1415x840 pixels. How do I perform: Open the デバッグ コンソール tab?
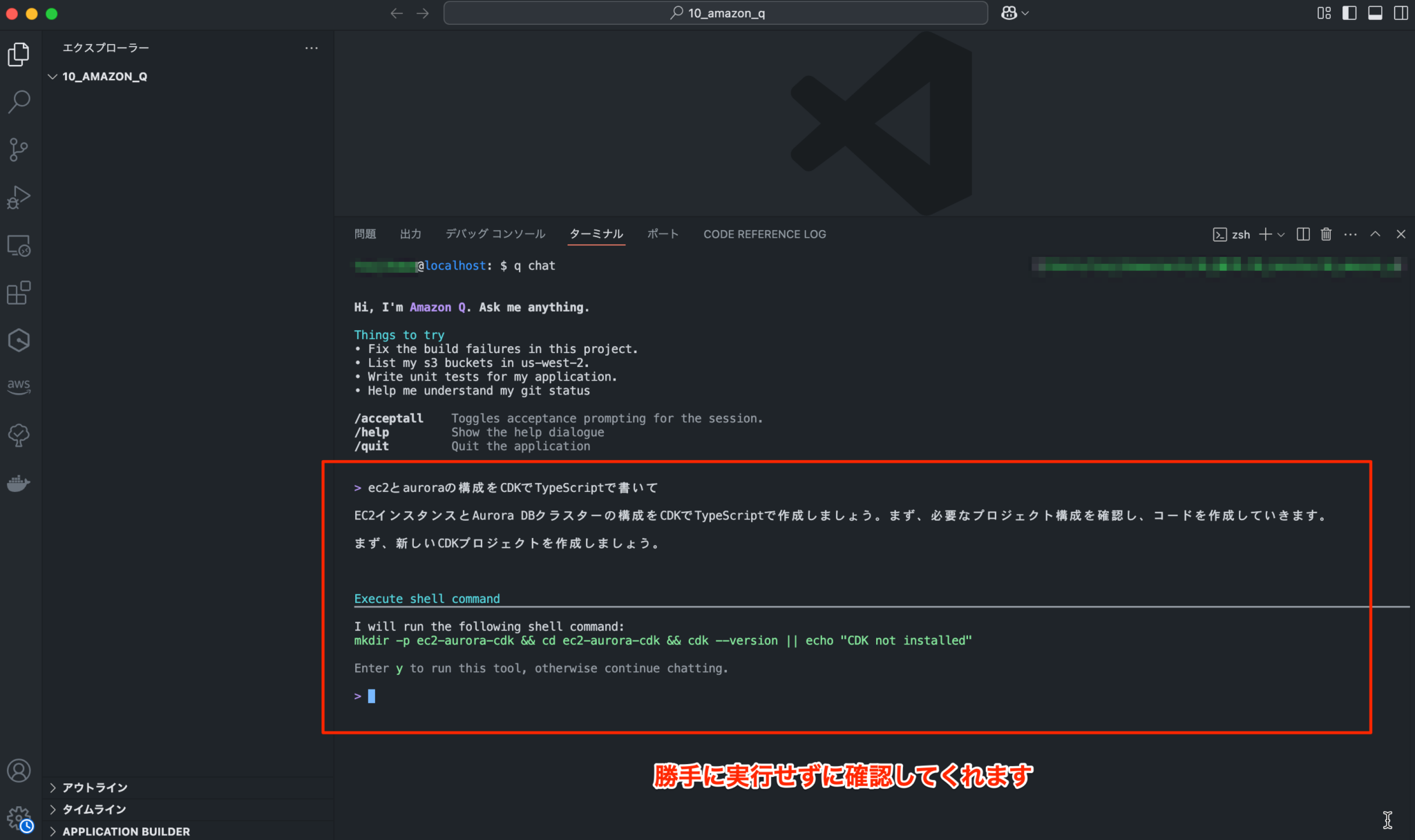pos(495,234)
